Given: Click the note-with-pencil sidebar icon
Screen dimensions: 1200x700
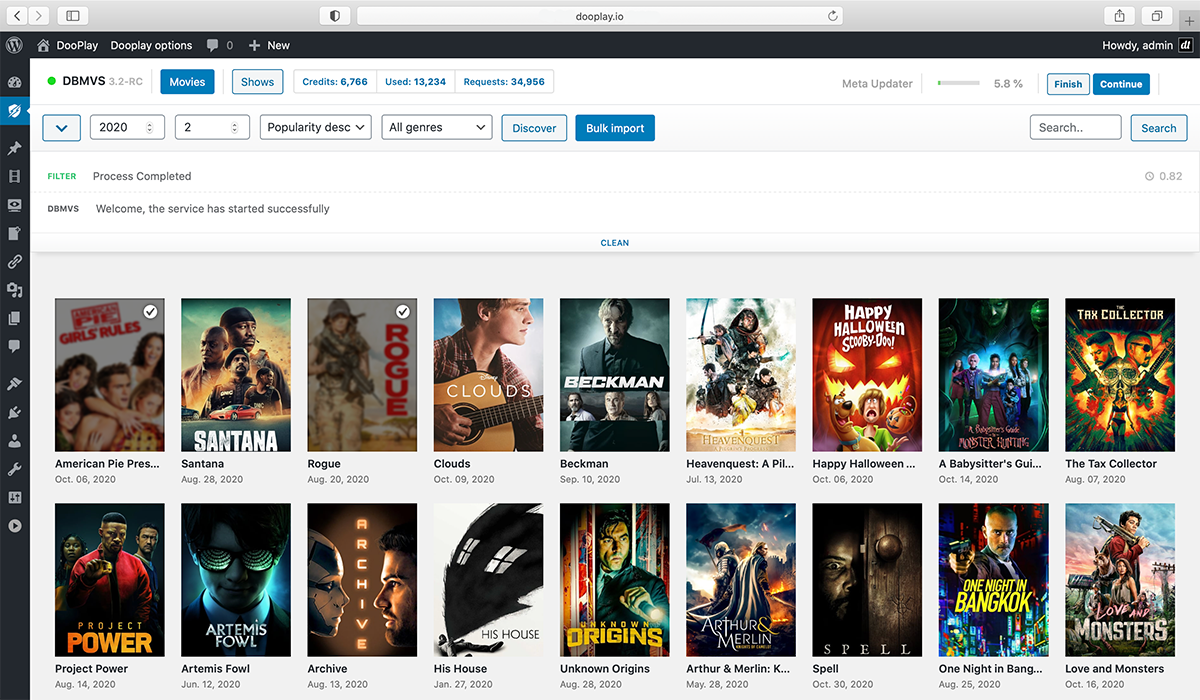Looking at the screenshot, I should click(x=14, y=234).
